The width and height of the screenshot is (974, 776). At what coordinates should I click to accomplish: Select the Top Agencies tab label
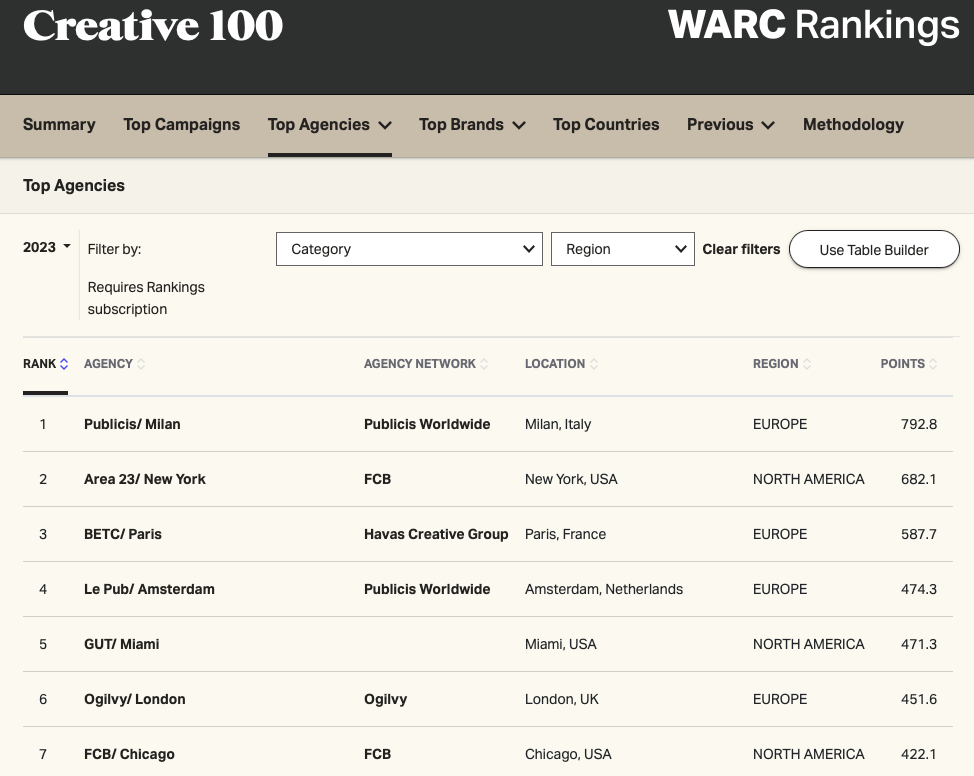pyautogui.click(x=319, y=124)
